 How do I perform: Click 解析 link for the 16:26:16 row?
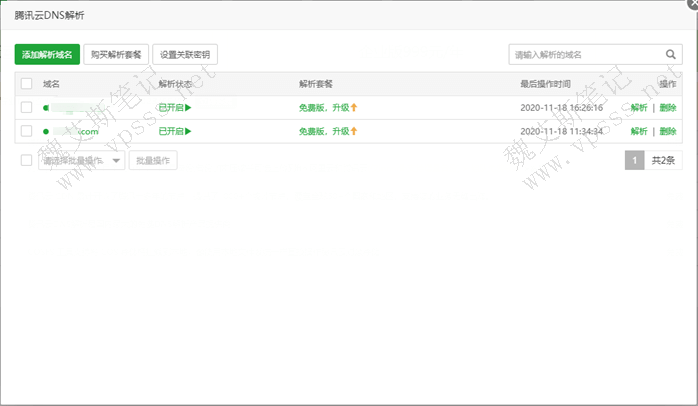639,107
